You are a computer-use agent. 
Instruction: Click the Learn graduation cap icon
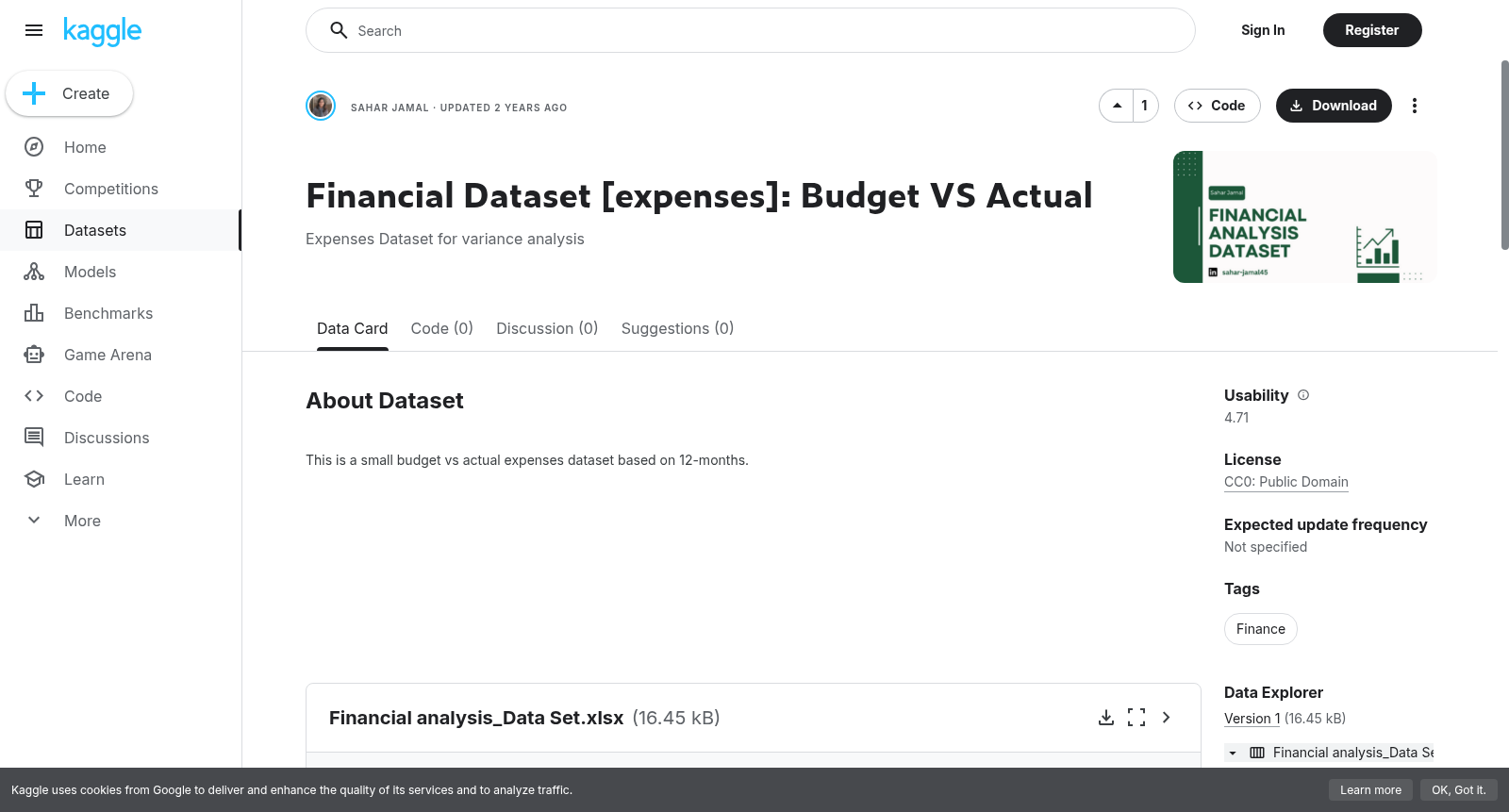point(34,479)
